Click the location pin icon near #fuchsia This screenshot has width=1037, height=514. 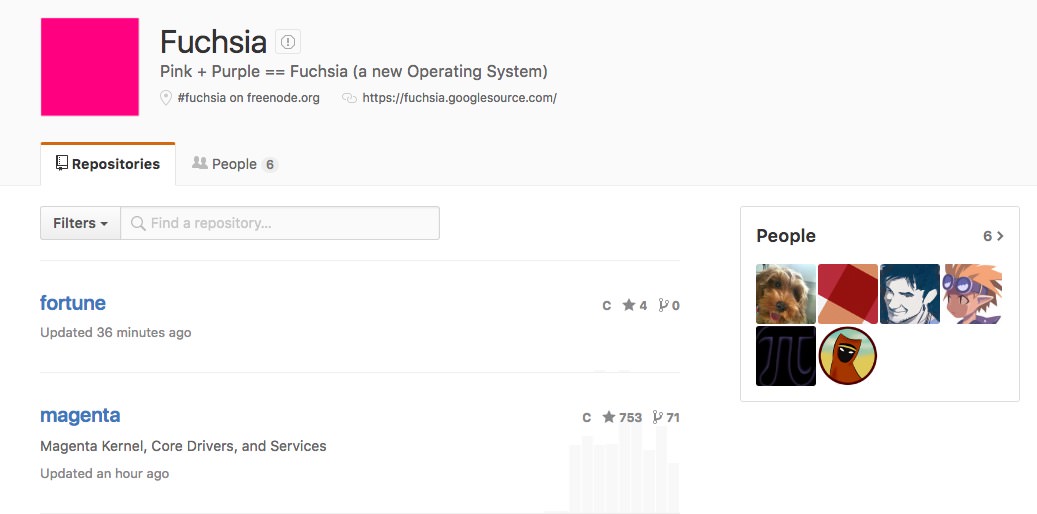(x=166, y=98)
